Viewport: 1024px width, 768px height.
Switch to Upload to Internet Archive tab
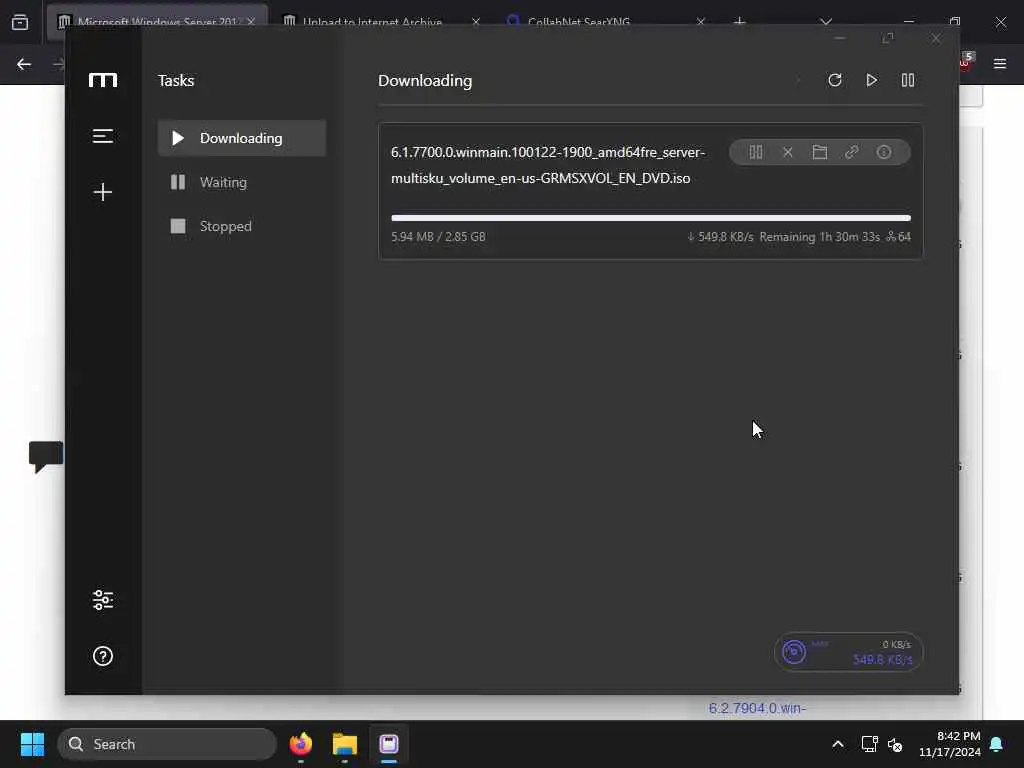[372, 22]
